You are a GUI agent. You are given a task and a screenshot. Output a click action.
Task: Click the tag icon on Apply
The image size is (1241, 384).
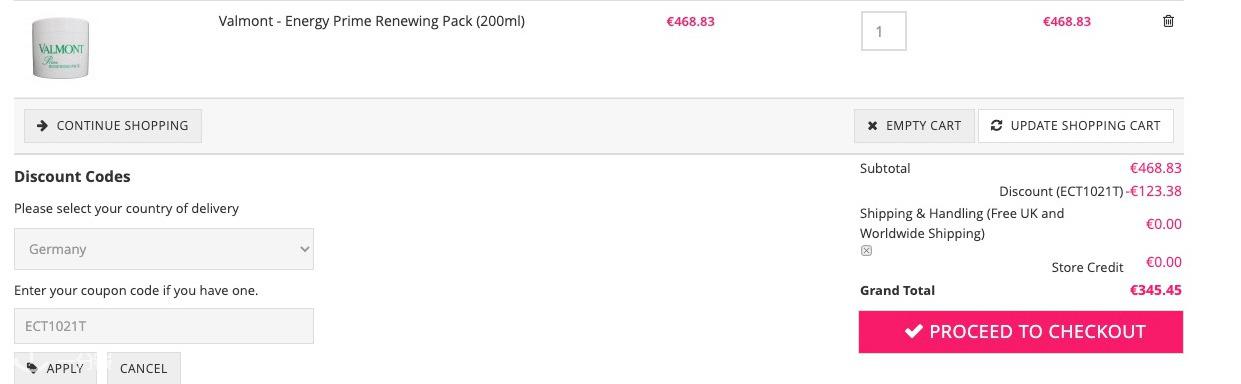33,368
